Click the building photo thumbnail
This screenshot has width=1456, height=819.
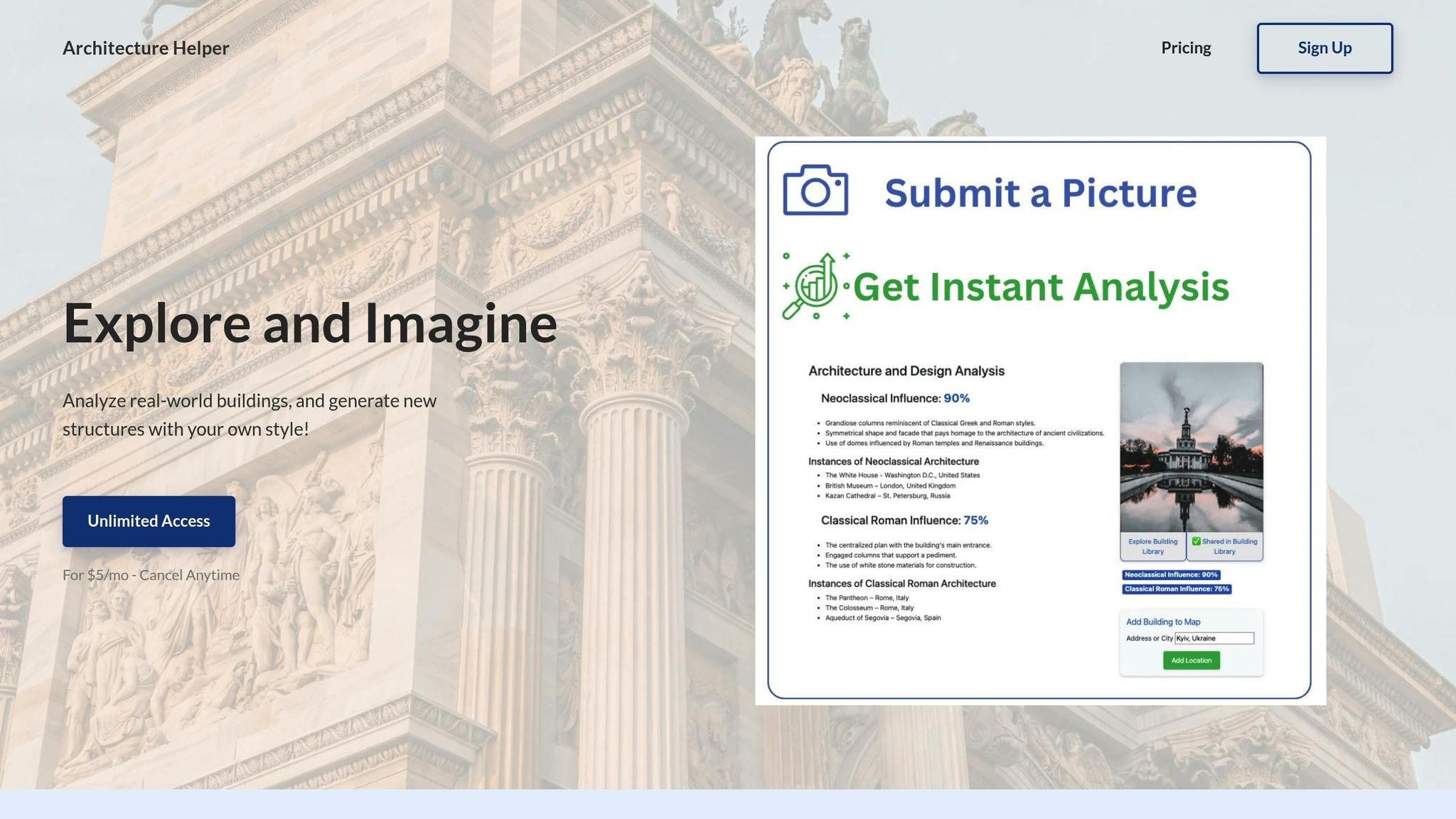coord(1192,447)
